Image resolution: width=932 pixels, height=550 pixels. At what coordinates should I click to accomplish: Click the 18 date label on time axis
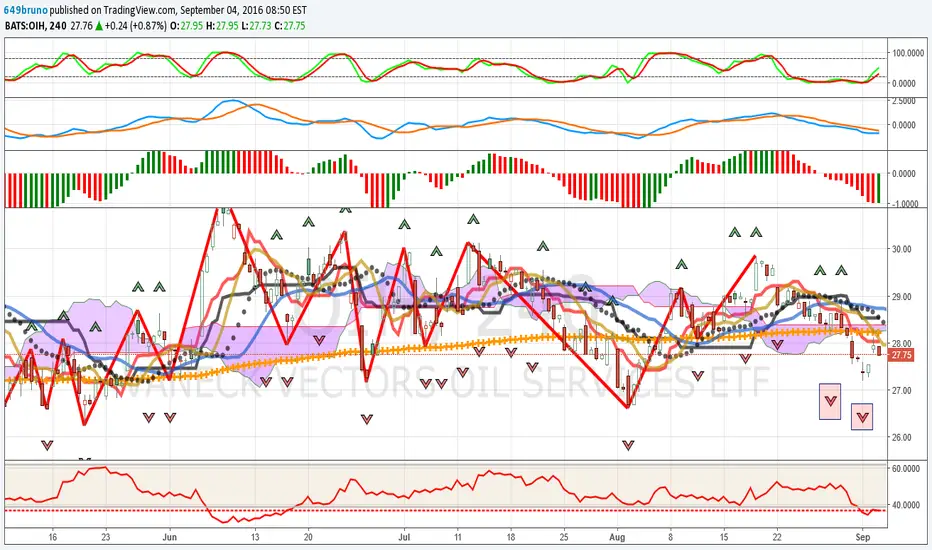(x=511, y=537)
